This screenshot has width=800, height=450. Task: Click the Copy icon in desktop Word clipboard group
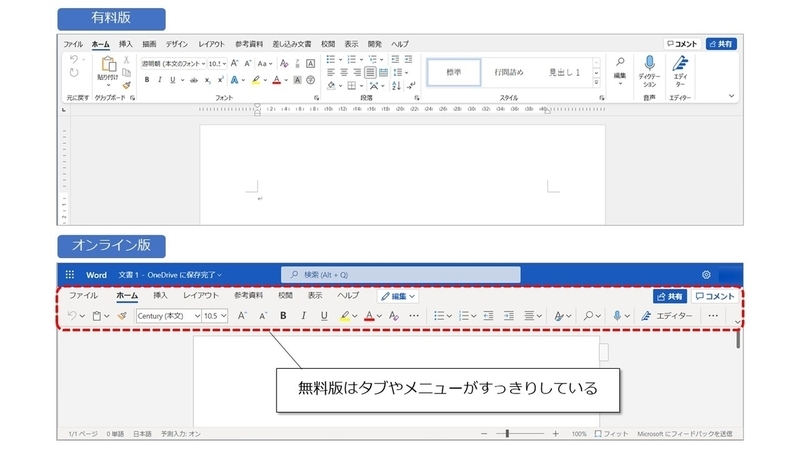[x=127, y=73]
